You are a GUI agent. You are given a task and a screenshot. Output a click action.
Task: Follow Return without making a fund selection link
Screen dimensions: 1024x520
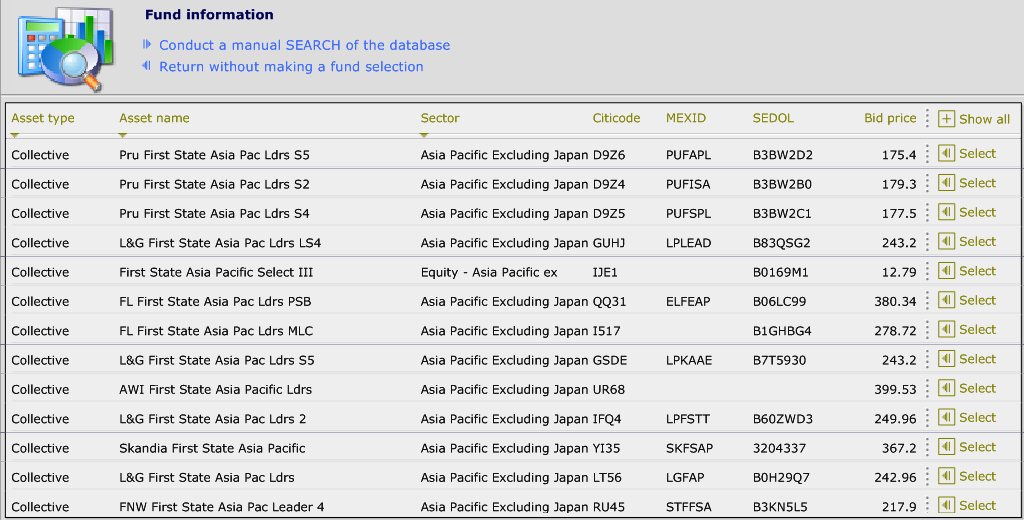pyautogui.click(x=291, y=67)
